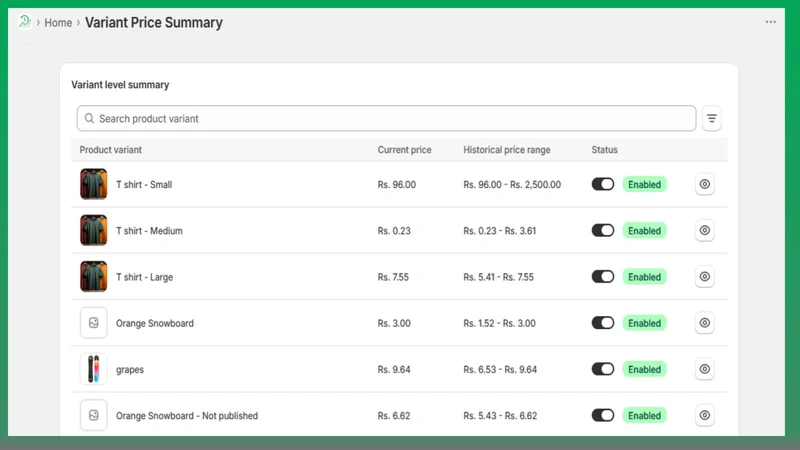The height and width of the screenshot is (450, 800).
Task: View details eye icon for T shirt - Medium
Action: point(705,231)
